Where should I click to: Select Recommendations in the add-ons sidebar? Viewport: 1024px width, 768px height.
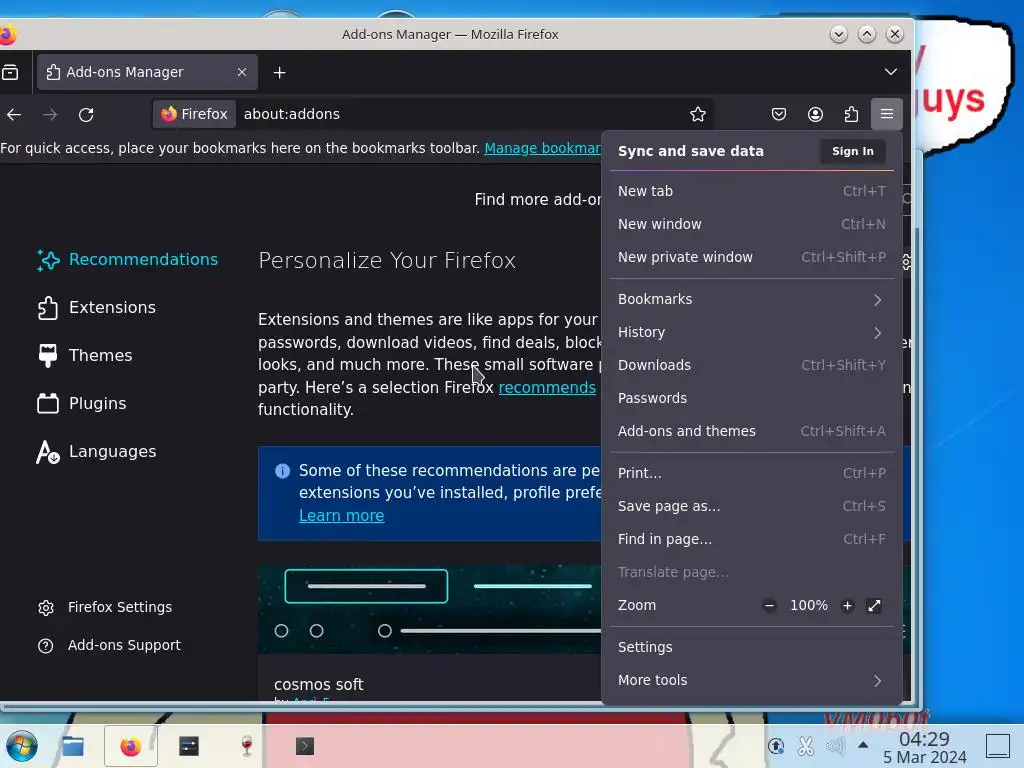pos(128,260)
